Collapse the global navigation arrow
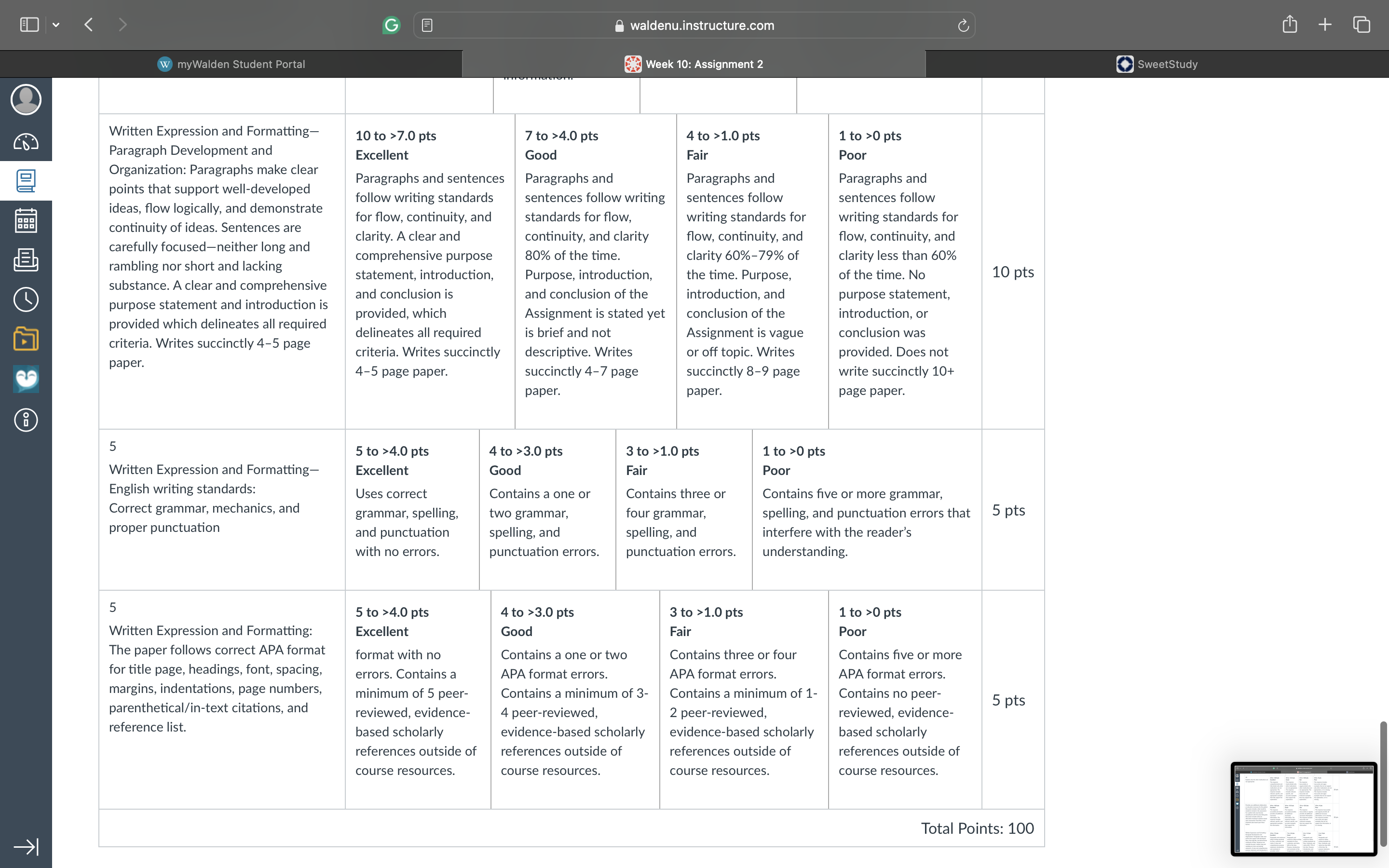The width and height of the screenshot is (1389, 868). click(x=26, y=847)
